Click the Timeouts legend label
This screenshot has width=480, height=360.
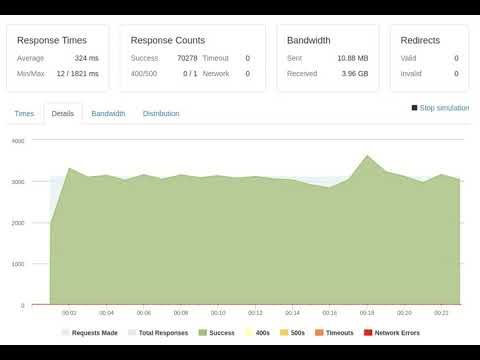pos(340,333)
